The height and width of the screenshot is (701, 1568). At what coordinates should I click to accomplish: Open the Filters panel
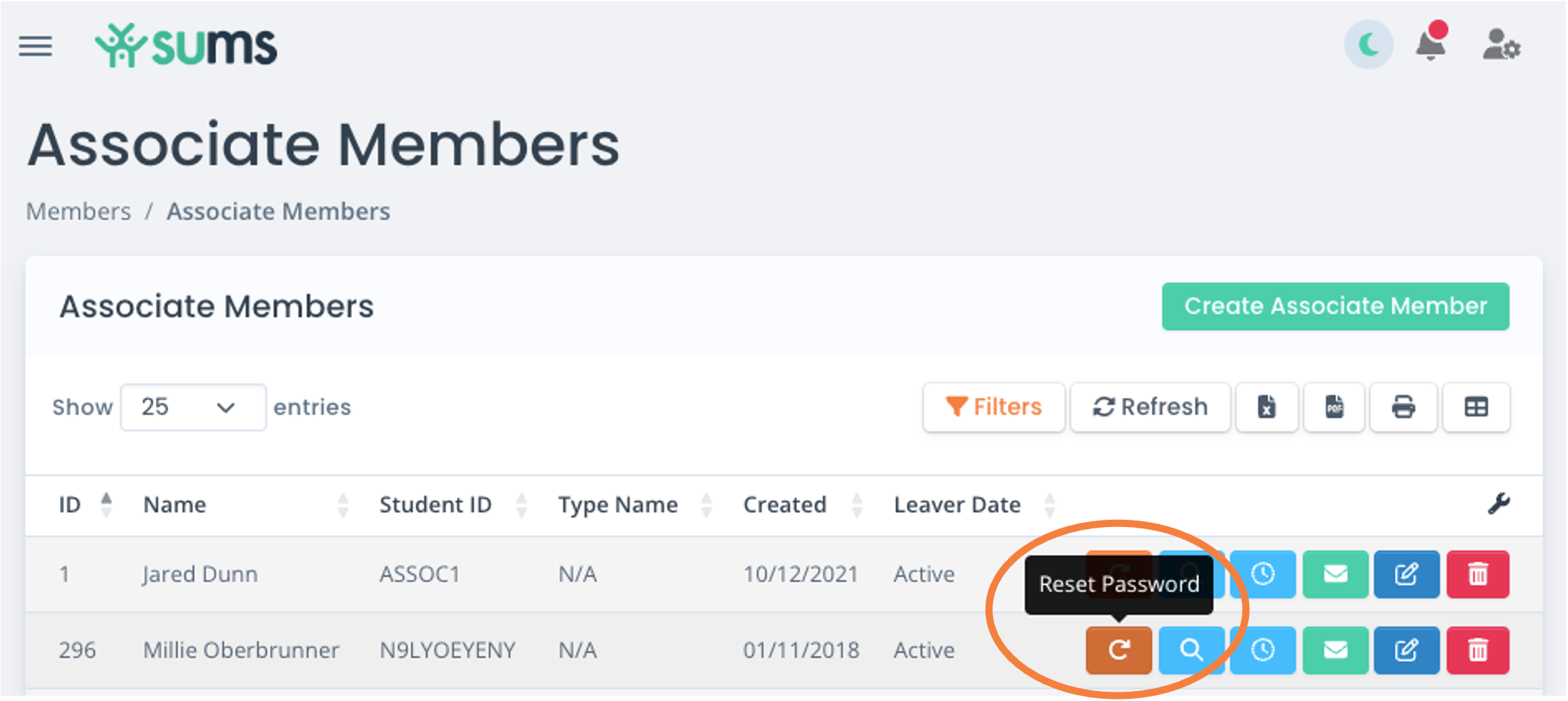click(x=993, y=407)
